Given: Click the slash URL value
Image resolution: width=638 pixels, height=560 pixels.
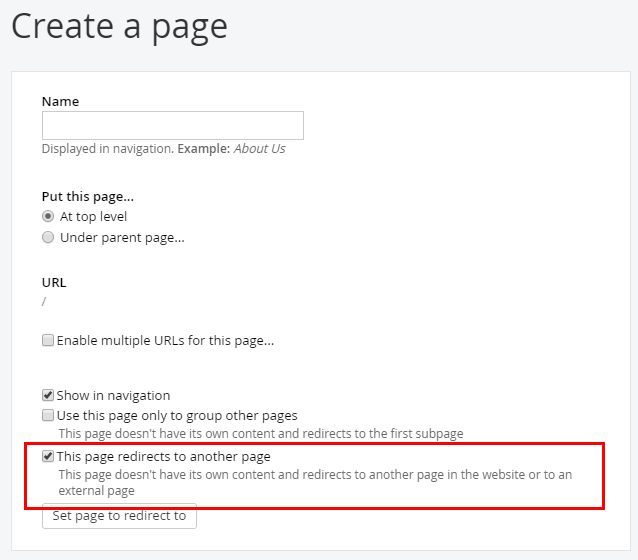Looking at the screenshot, I should point(44,302).
